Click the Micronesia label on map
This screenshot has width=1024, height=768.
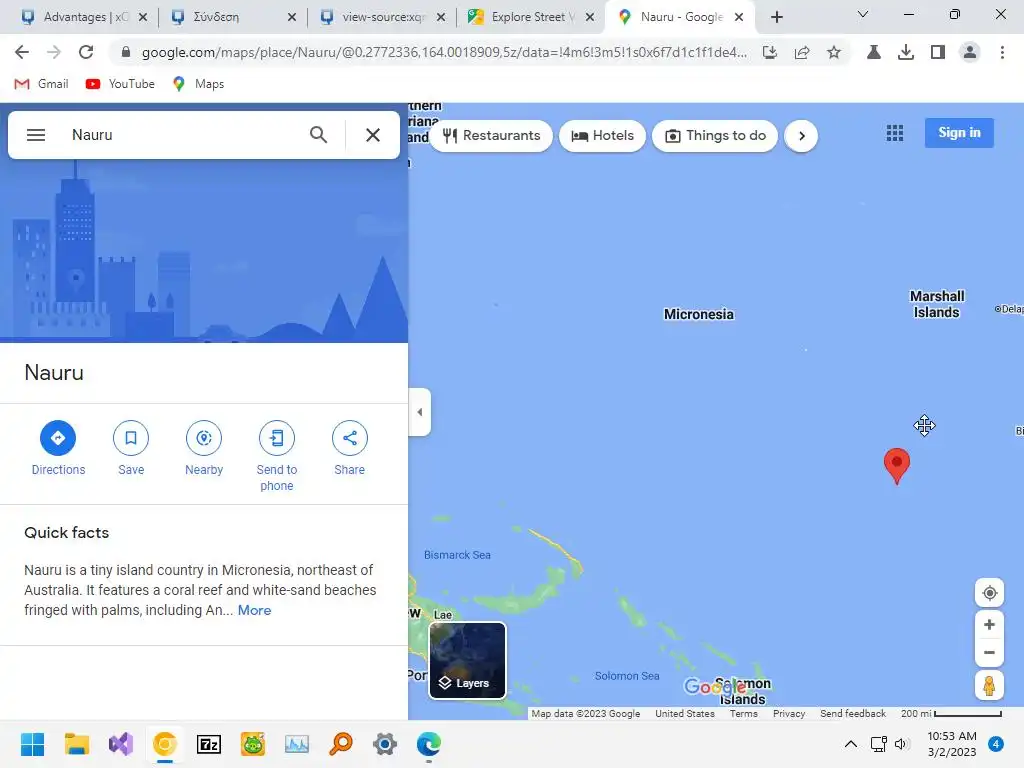tap(699, 314)
